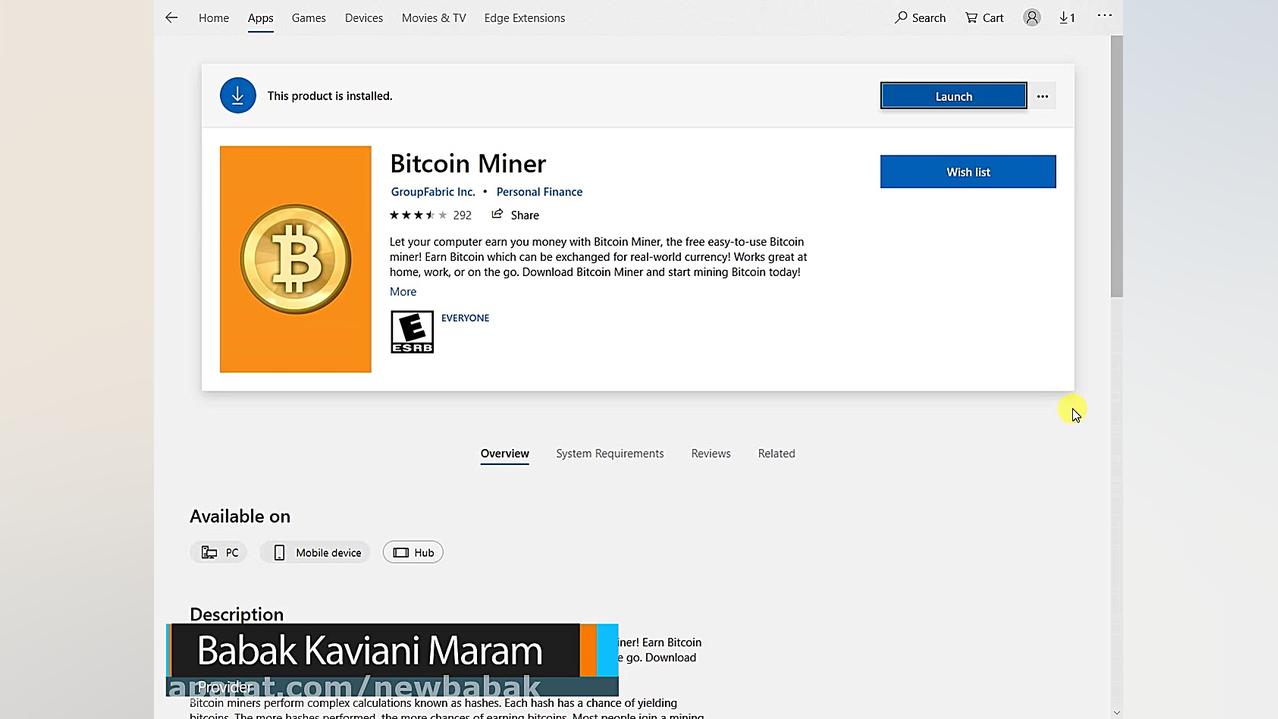The height and width of the screenshot is (719, 1278).
Task: Click the Bitcoin Miner title text
Action: (x=468, y=163)
